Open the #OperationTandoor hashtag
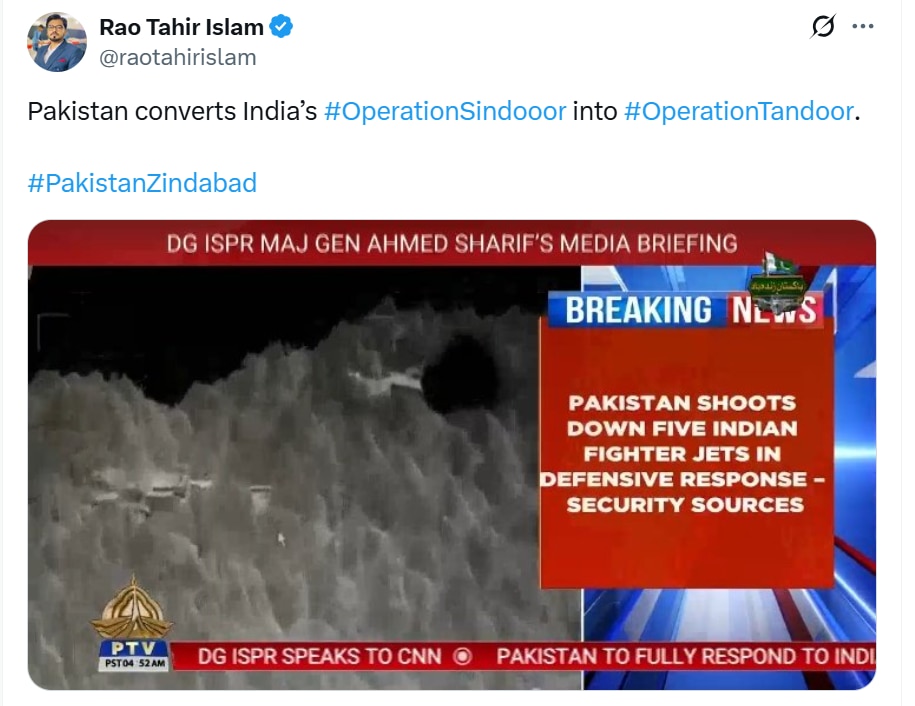 click(x=739, y=111)
